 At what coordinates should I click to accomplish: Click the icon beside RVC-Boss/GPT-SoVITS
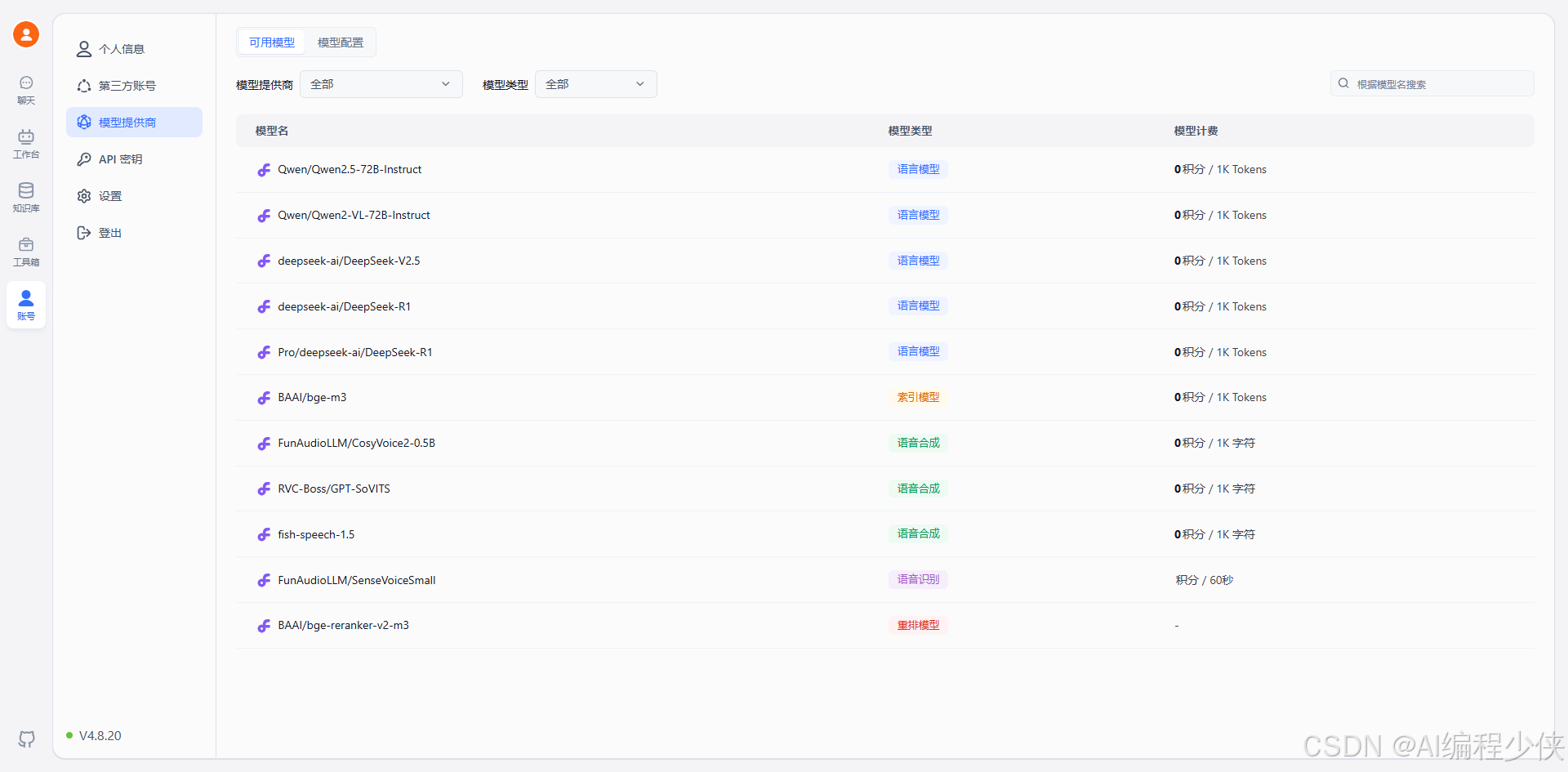pyautogui.click(x=264, y=489)
